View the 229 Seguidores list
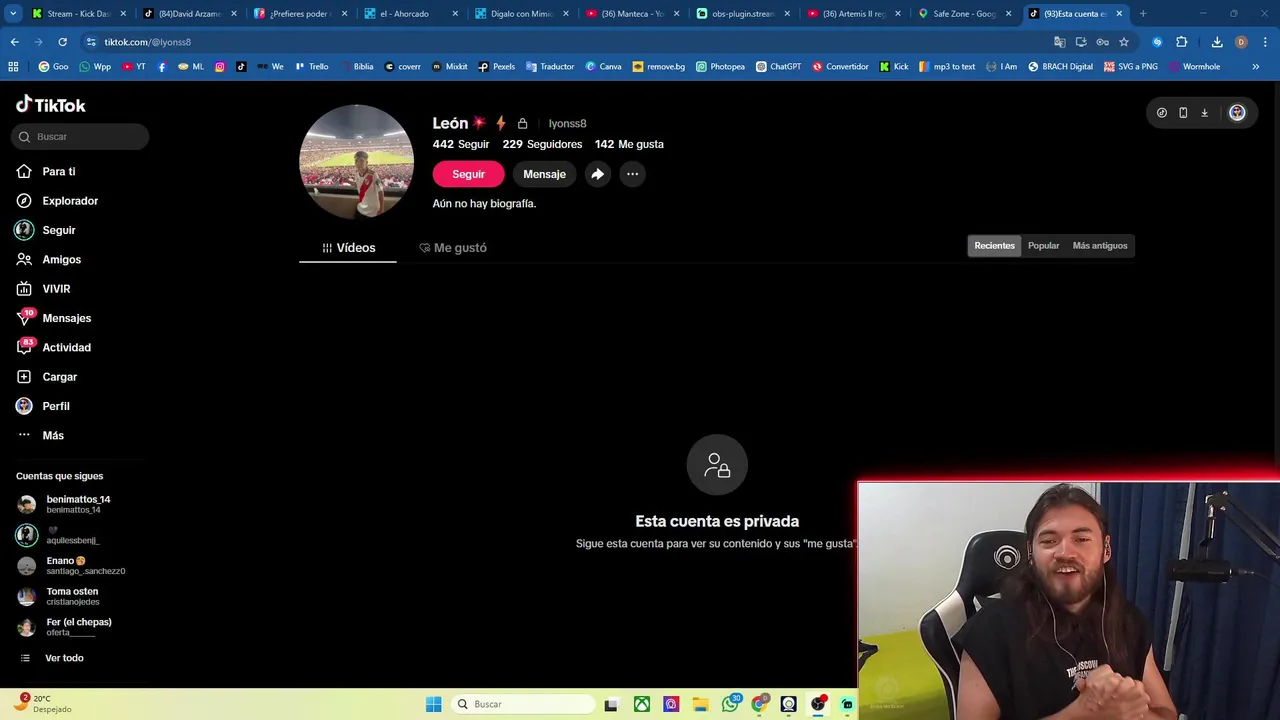The width and height of the screenshot is (1280, 720). coord(542,144)
